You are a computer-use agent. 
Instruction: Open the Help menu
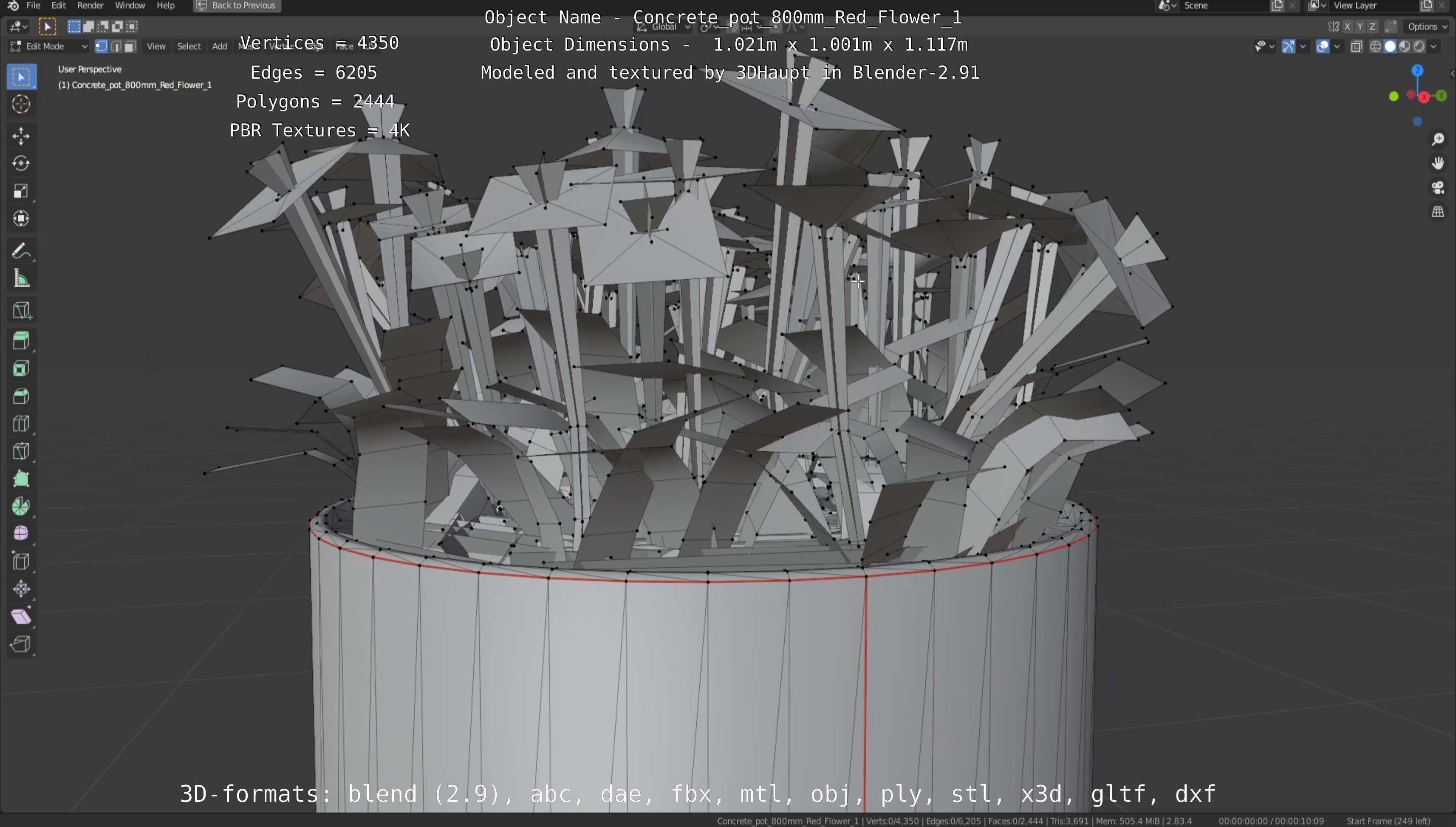click(x=166, y=6)
